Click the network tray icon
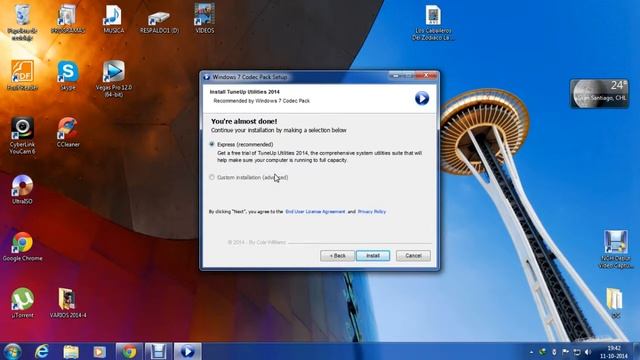The image size is (640, 360). [x=577, y=352]
